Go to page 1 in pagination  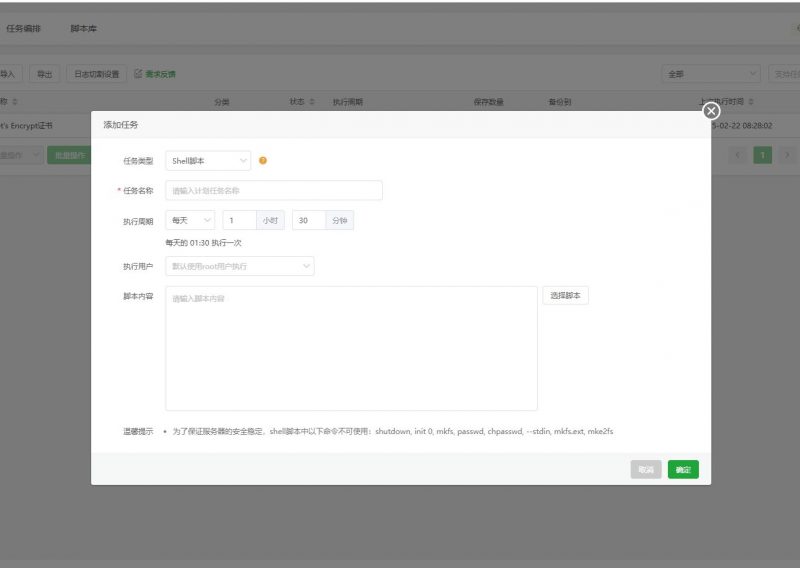click(x=763, y=155)
